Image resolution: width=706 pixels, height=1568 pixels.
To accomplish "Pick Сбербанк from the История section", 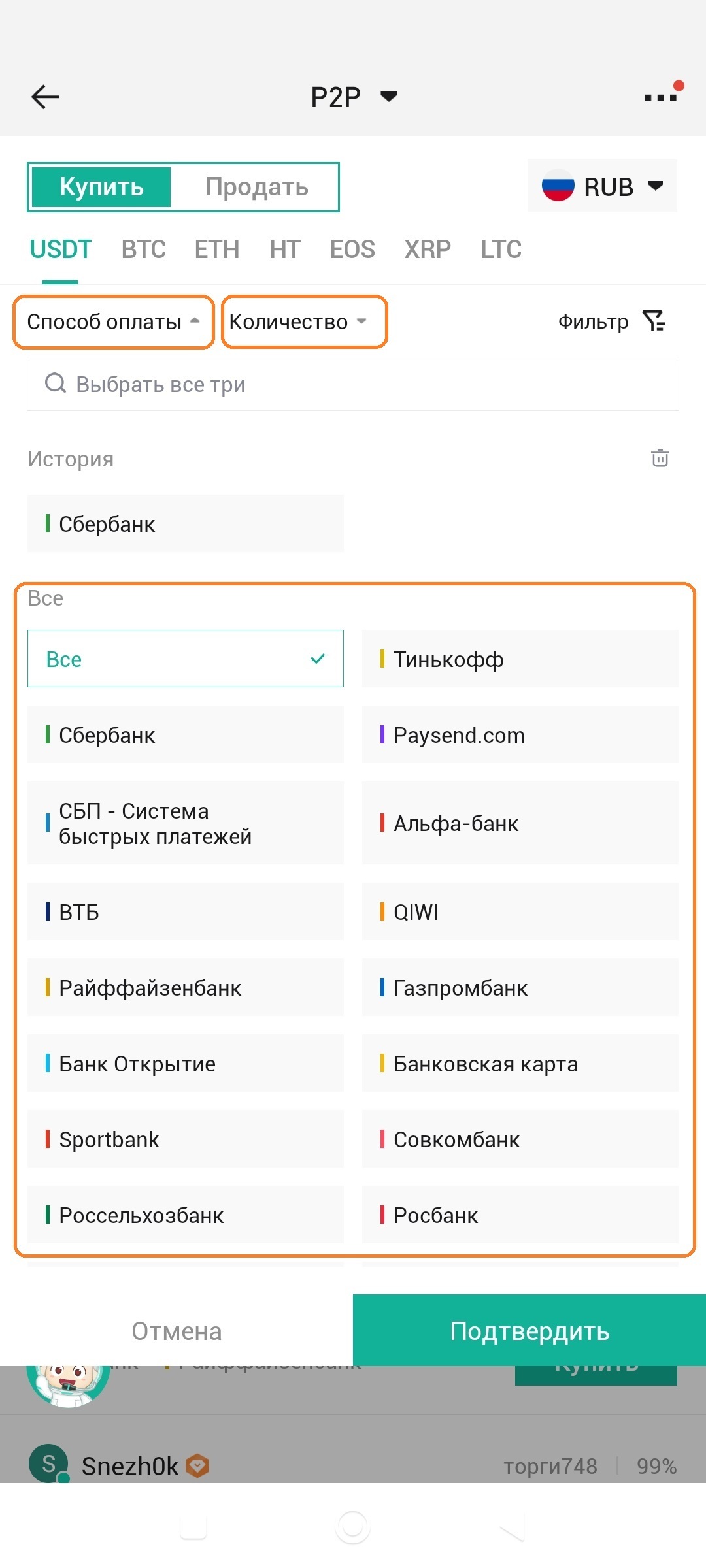I will 185,524.
